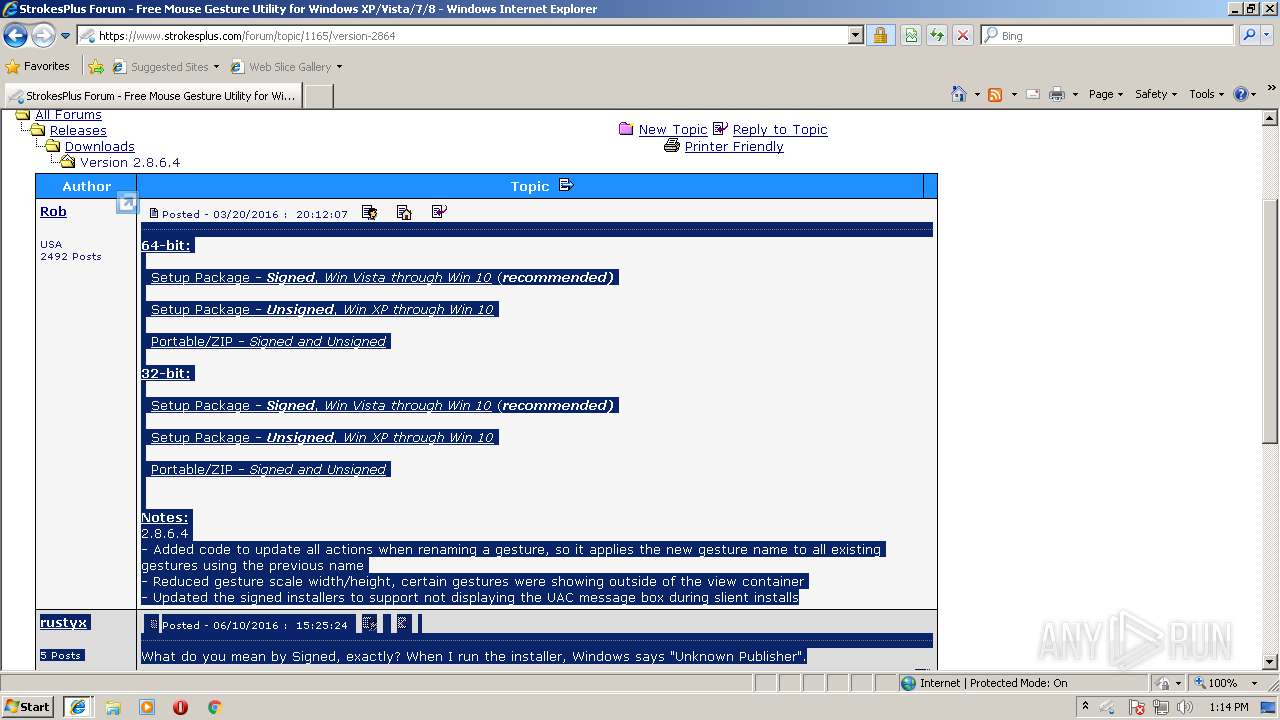Open a new blank tab
Viewport: 1280px width, 720px height.
pyautogui.click(x=318, y=96)
